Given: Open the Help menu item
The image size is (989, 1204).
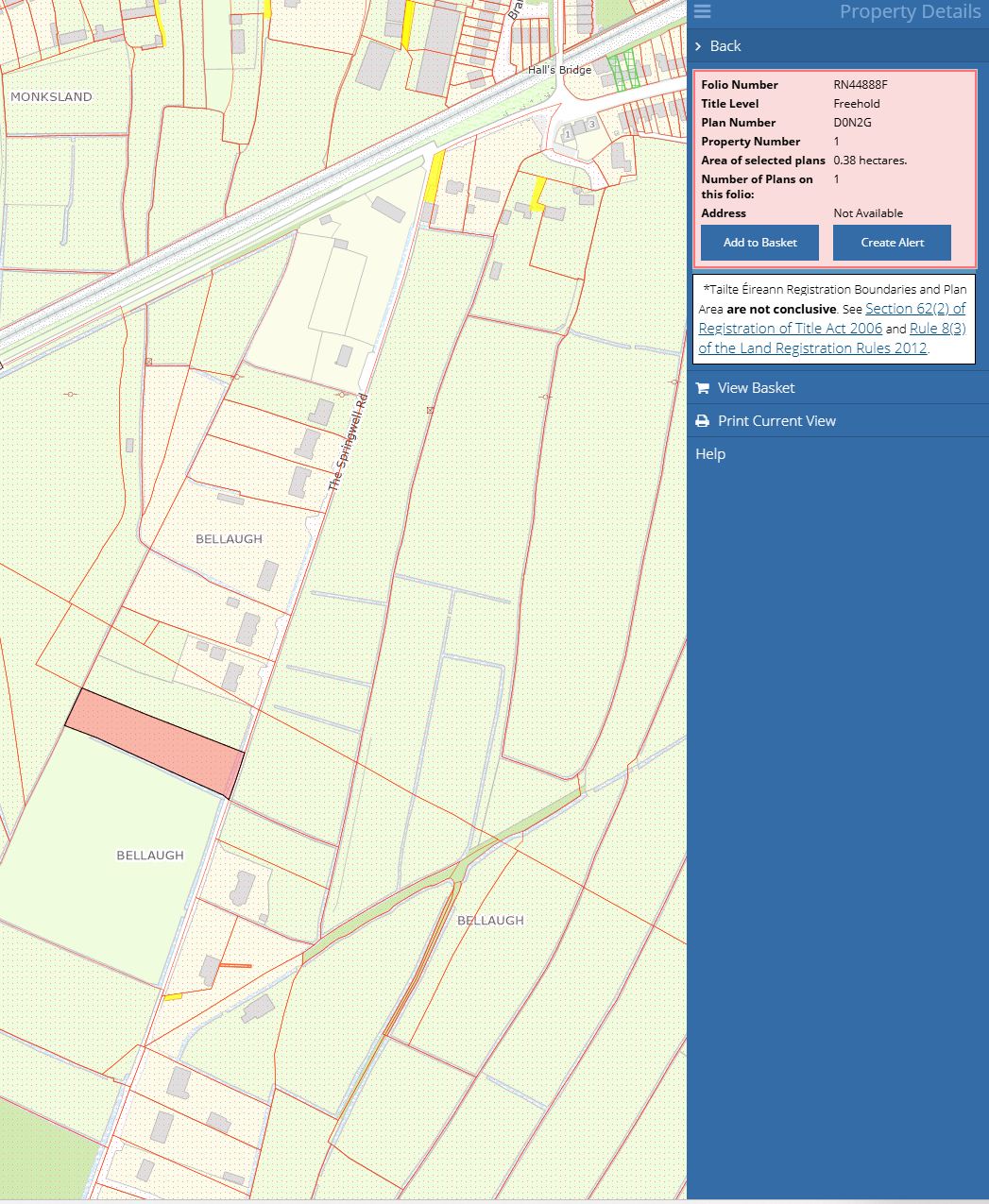Looking at the screenshot, I should tap(710, 454).
